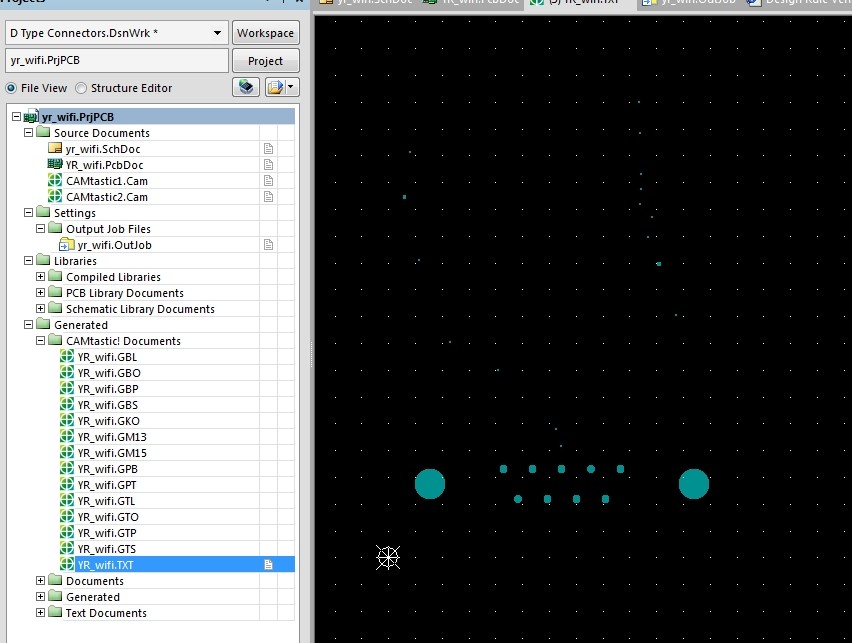Select the YR_wifi.PcbDoc tree entry

104,165
